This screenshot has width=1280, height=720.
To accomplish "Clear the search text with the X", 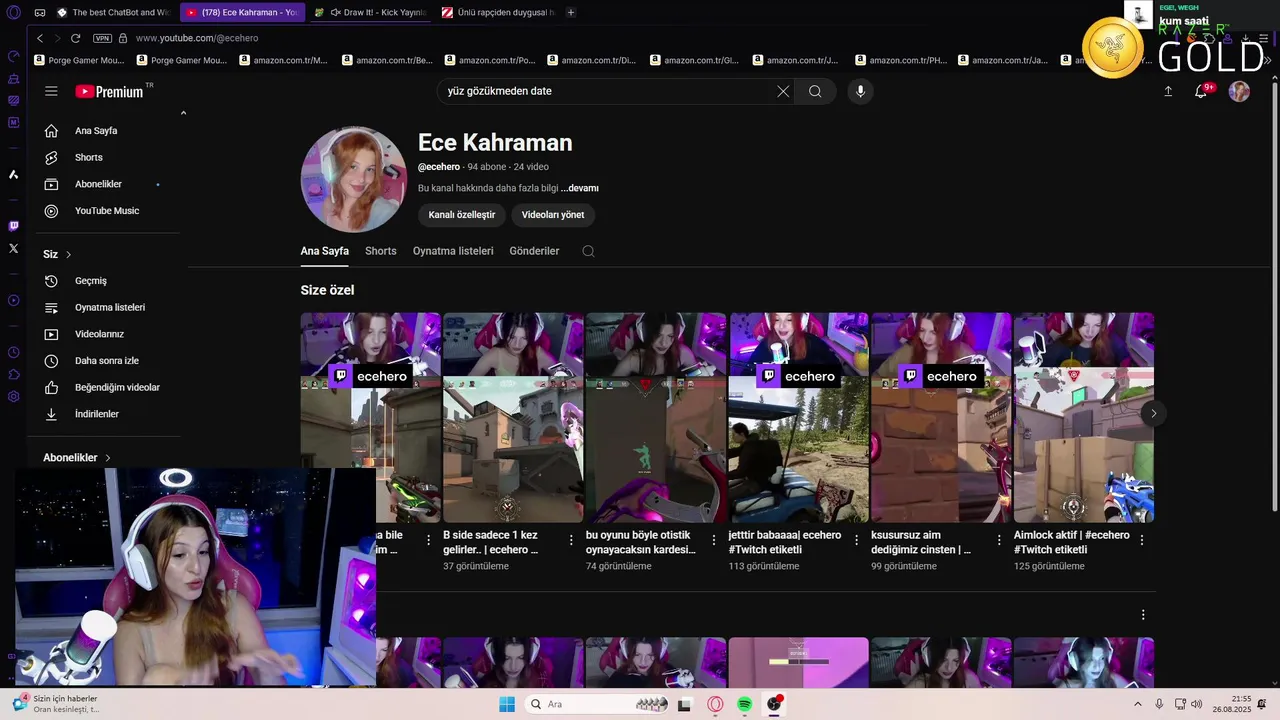I will click(783, 91).
